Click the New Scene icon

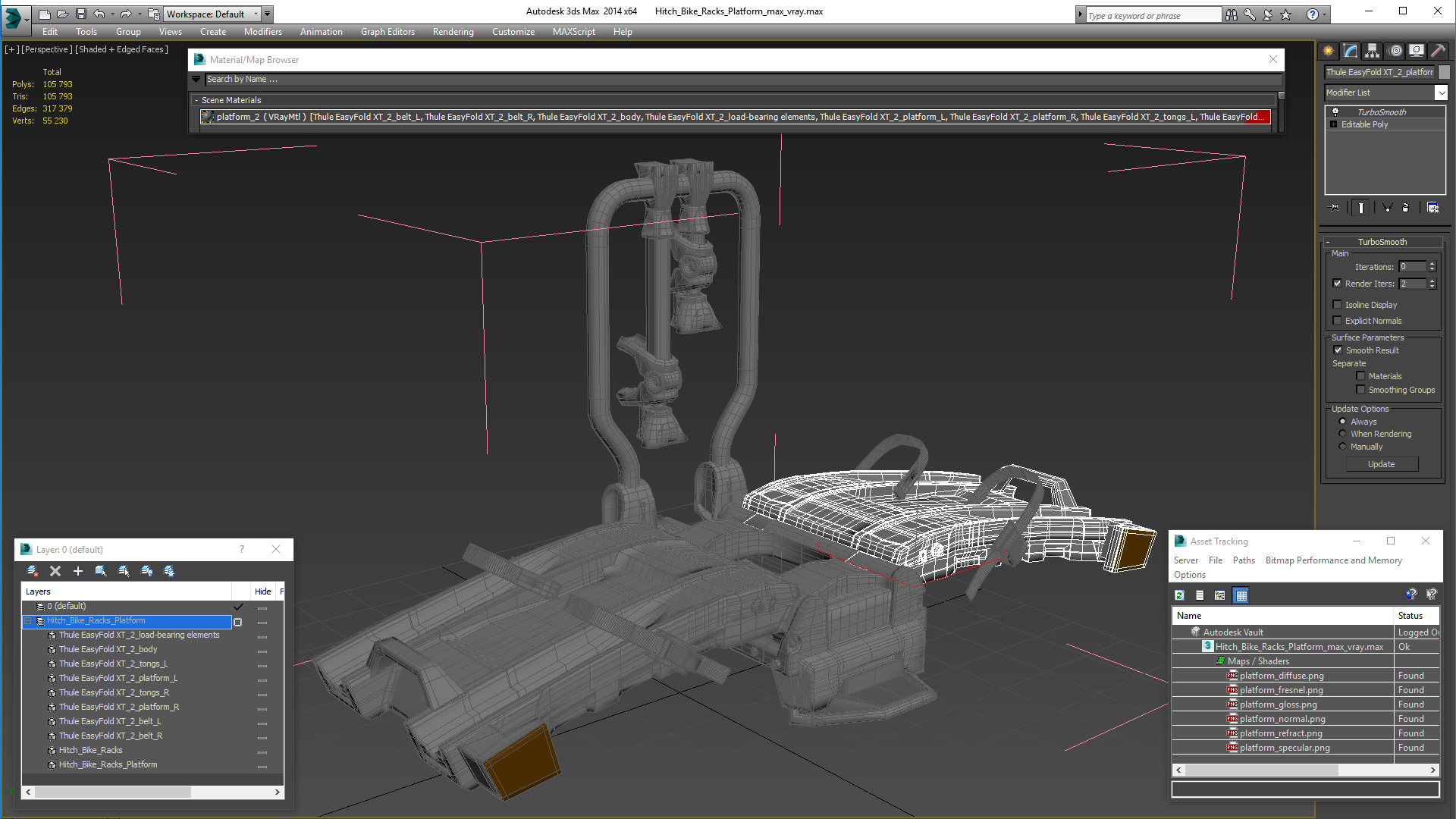tap(45, 14)
